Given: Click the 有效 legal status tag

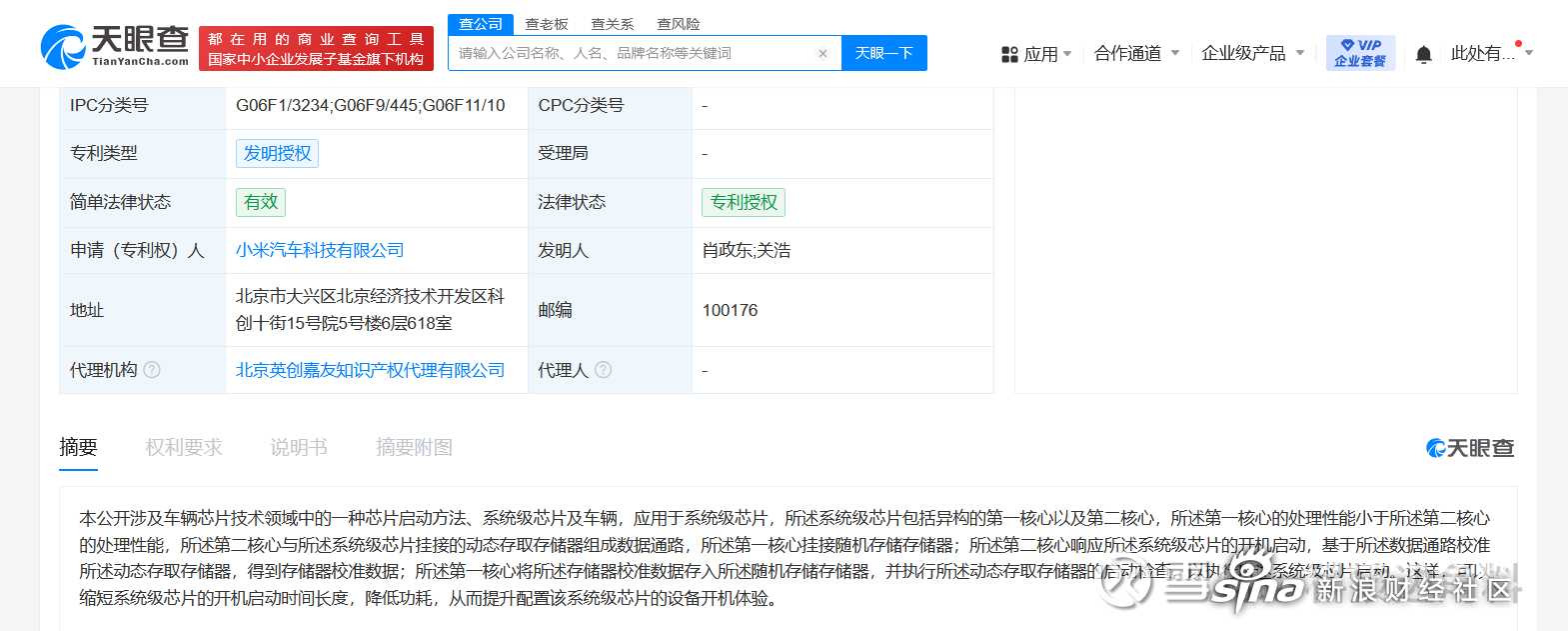Looking at the screenshot, I should (x=261, y=202).
